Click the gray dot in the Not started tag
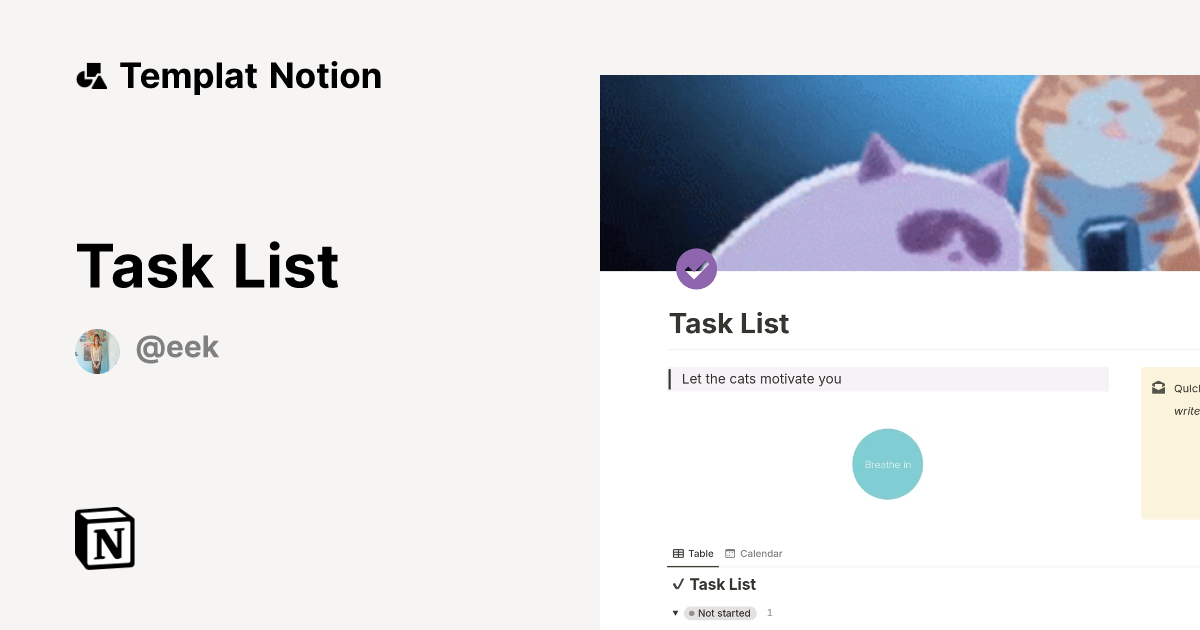This screenshot has height=630, width=1200. (x=691, y=613)
